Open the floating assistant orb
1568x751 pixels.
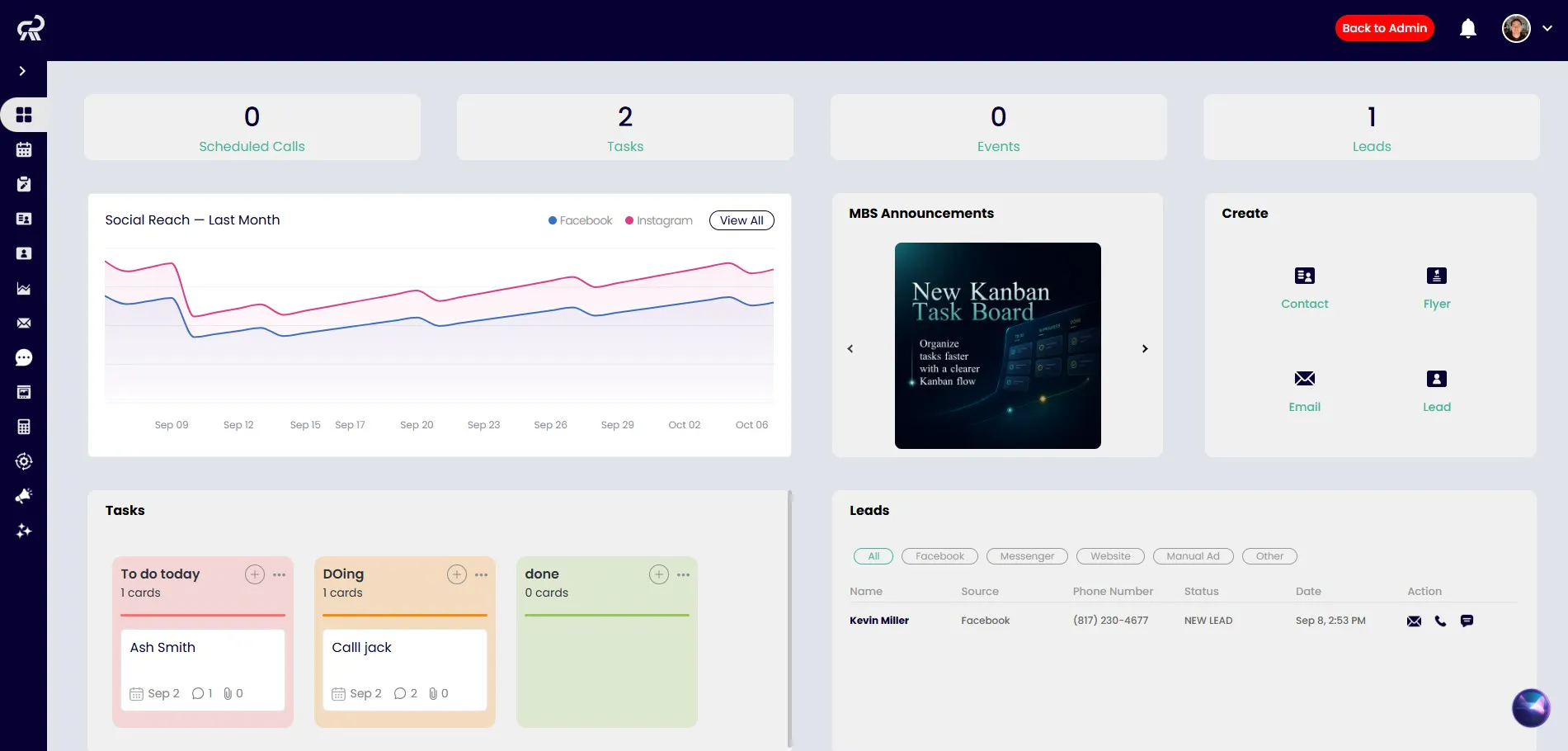pos(1531,708)
